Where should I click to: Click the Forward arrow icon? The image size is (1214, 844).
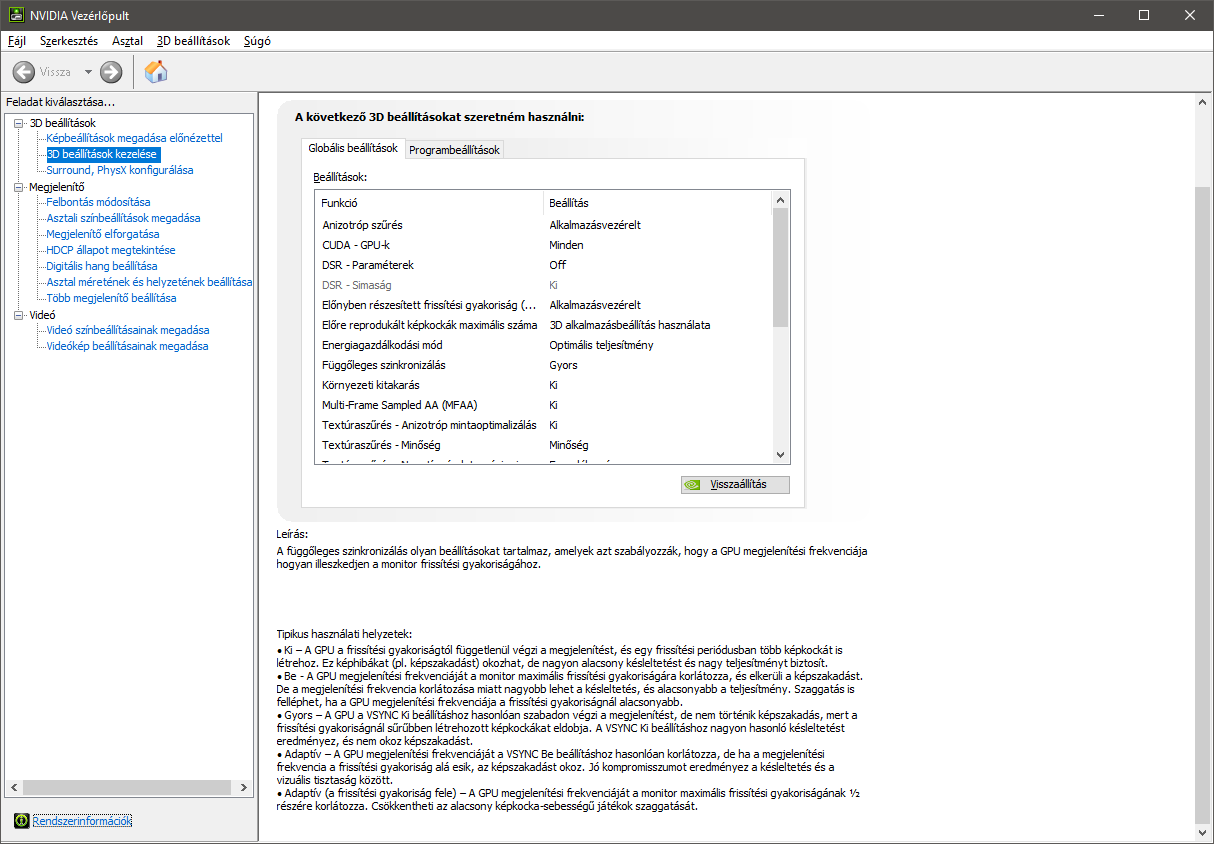111,72
